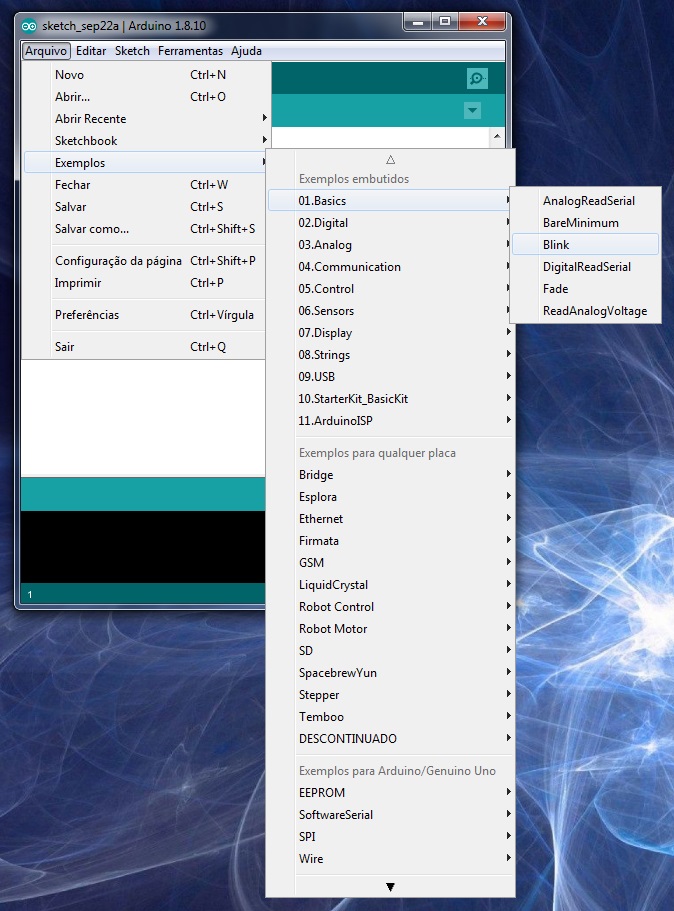Open the Serial Monitor magnifier icon

click(x=477, y=79)
